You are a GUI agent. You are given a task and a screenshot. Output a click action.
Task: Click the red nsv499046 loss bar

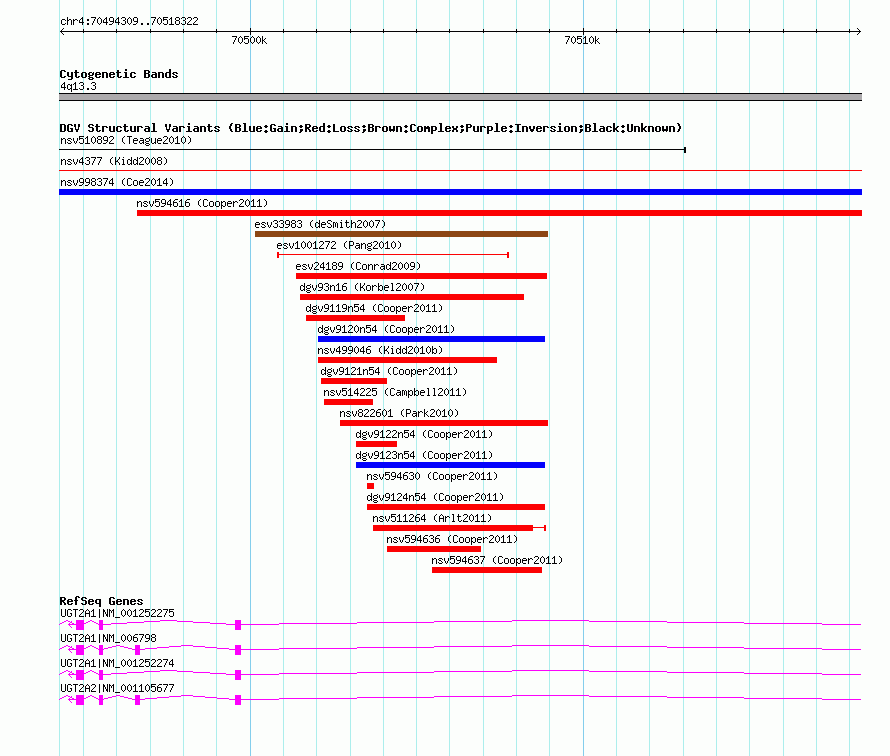point(408,360)
